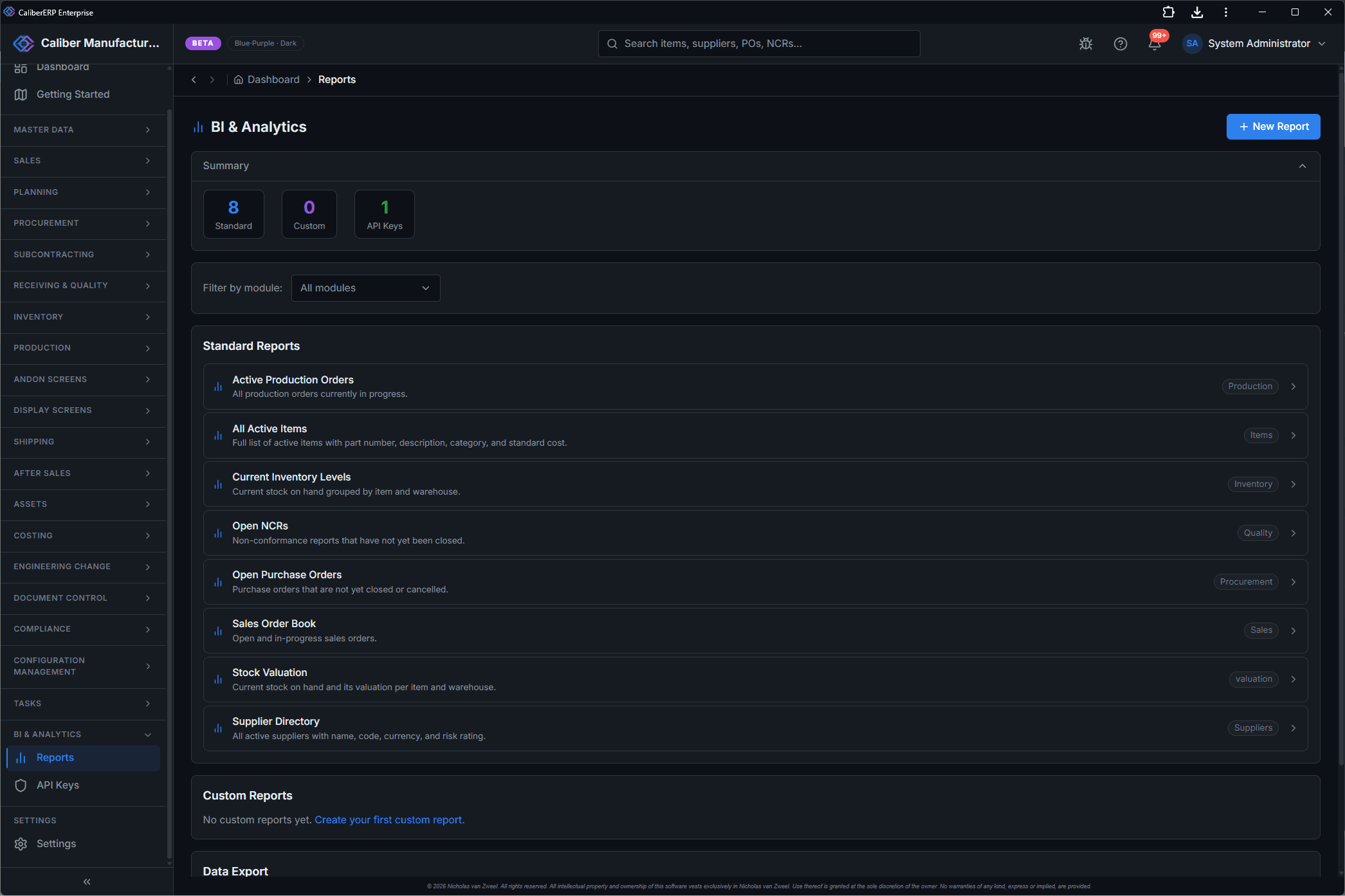The width and height of the screenshot is (1345, 896).
Task: Open notifications bell with 99+ badge
Action: [x=1155, y=43]
